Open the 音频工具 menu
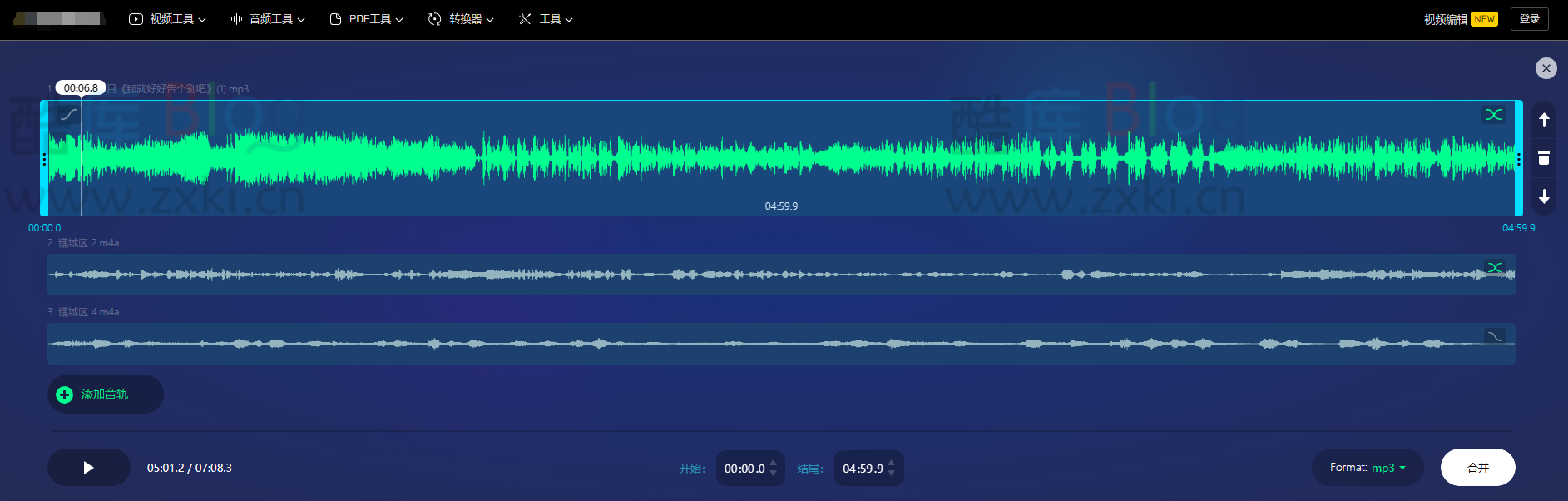 click(268, 19)
